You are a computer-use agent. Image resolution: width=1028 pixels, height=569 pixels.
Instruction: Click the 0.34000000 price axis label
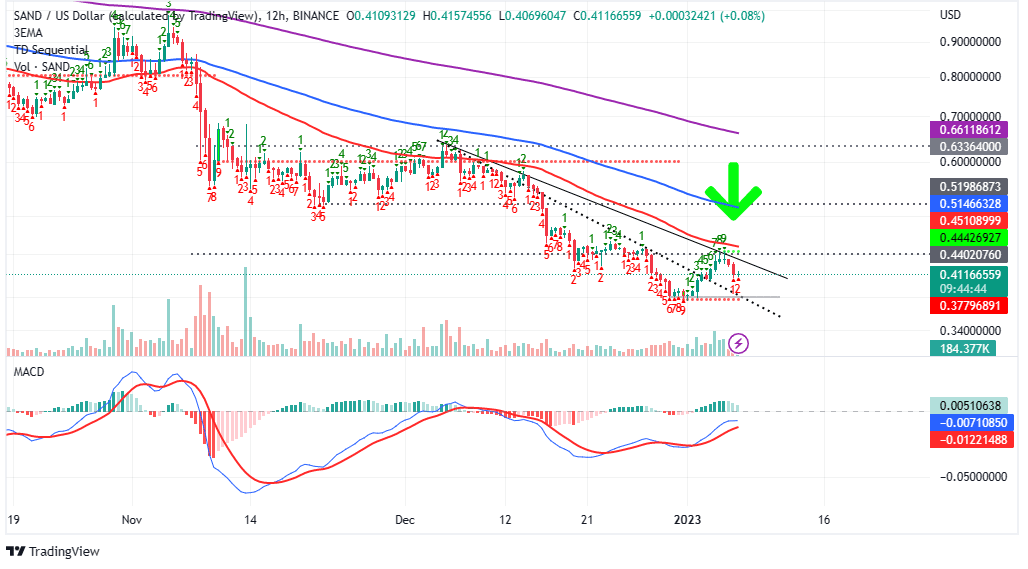coord(970,330)
